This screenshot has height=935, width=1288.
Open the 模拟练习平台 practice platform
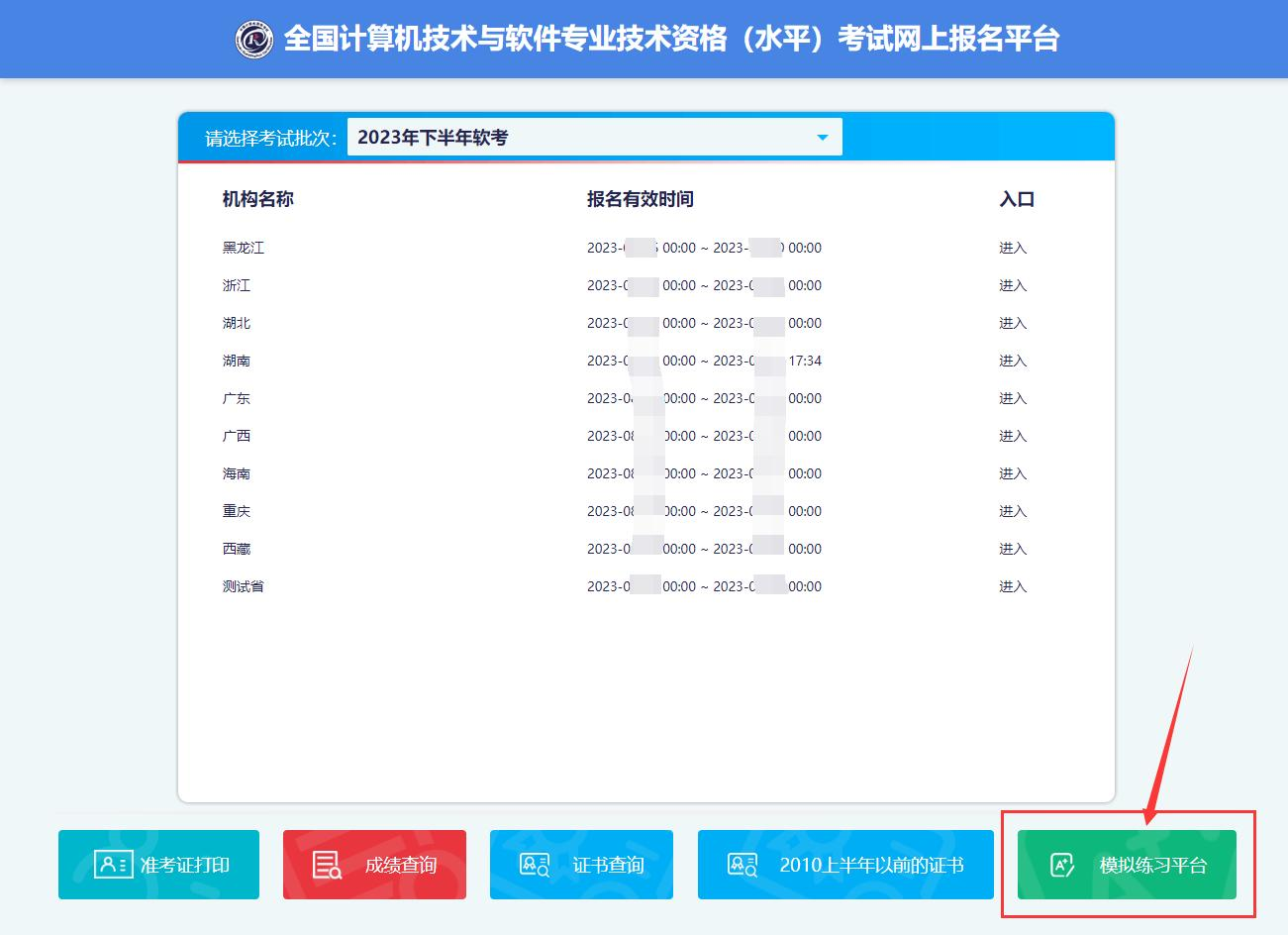click(1127, 865)
